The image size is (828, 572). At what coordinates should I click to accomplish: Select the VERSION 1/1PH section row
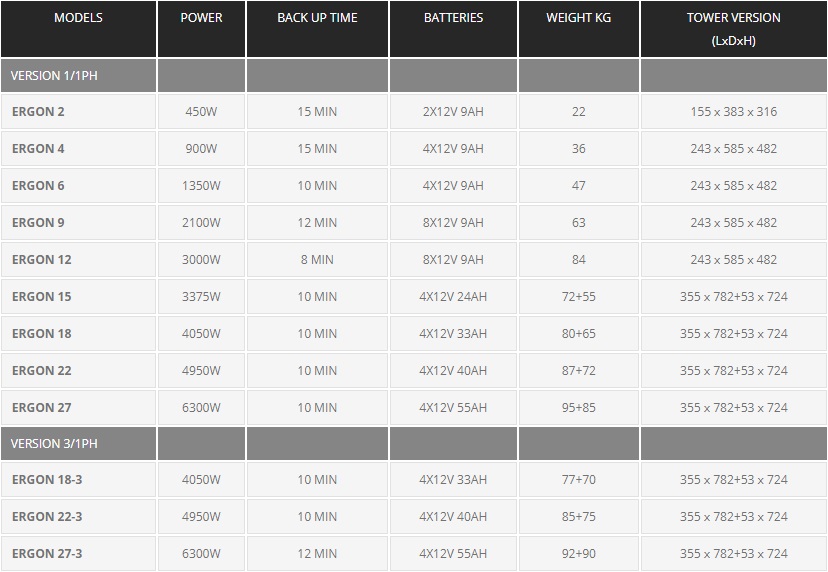point(414,76)
